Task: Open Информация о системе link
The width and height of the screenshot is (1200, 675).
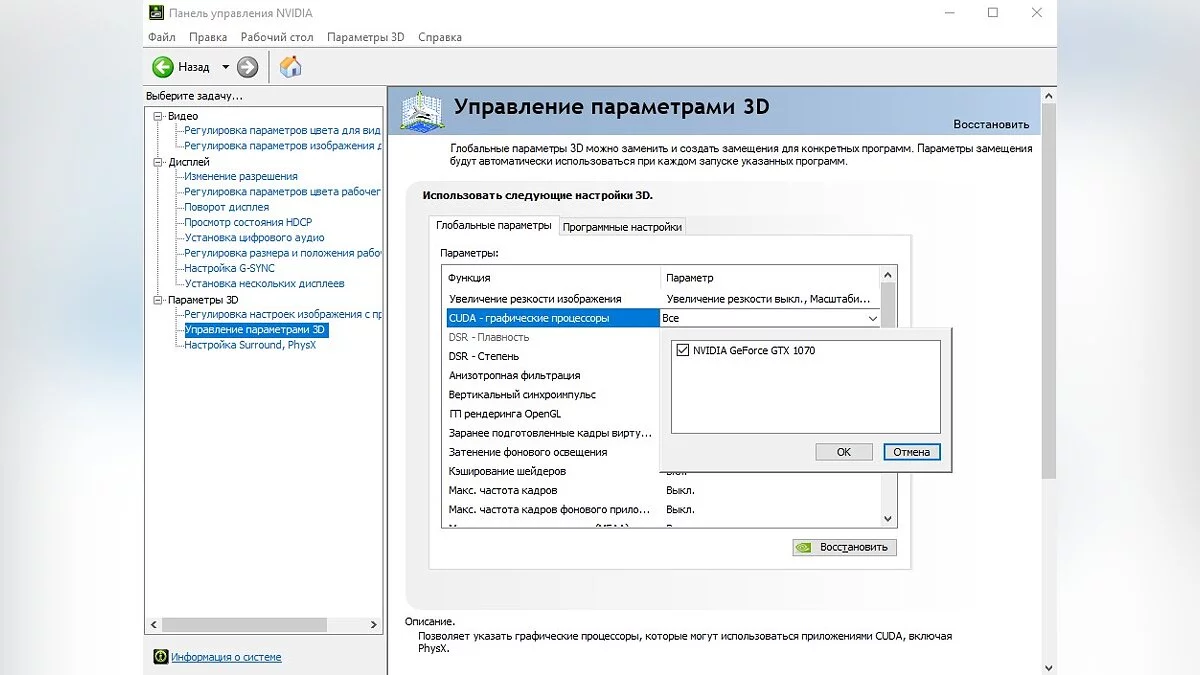Action: tap(226, 657)
